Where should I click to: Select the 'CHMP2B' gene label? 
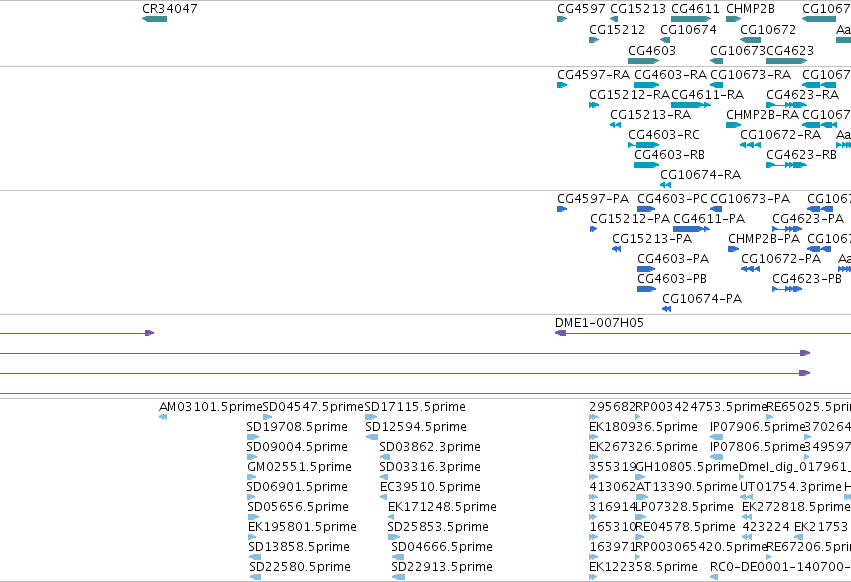pos(751,9)
